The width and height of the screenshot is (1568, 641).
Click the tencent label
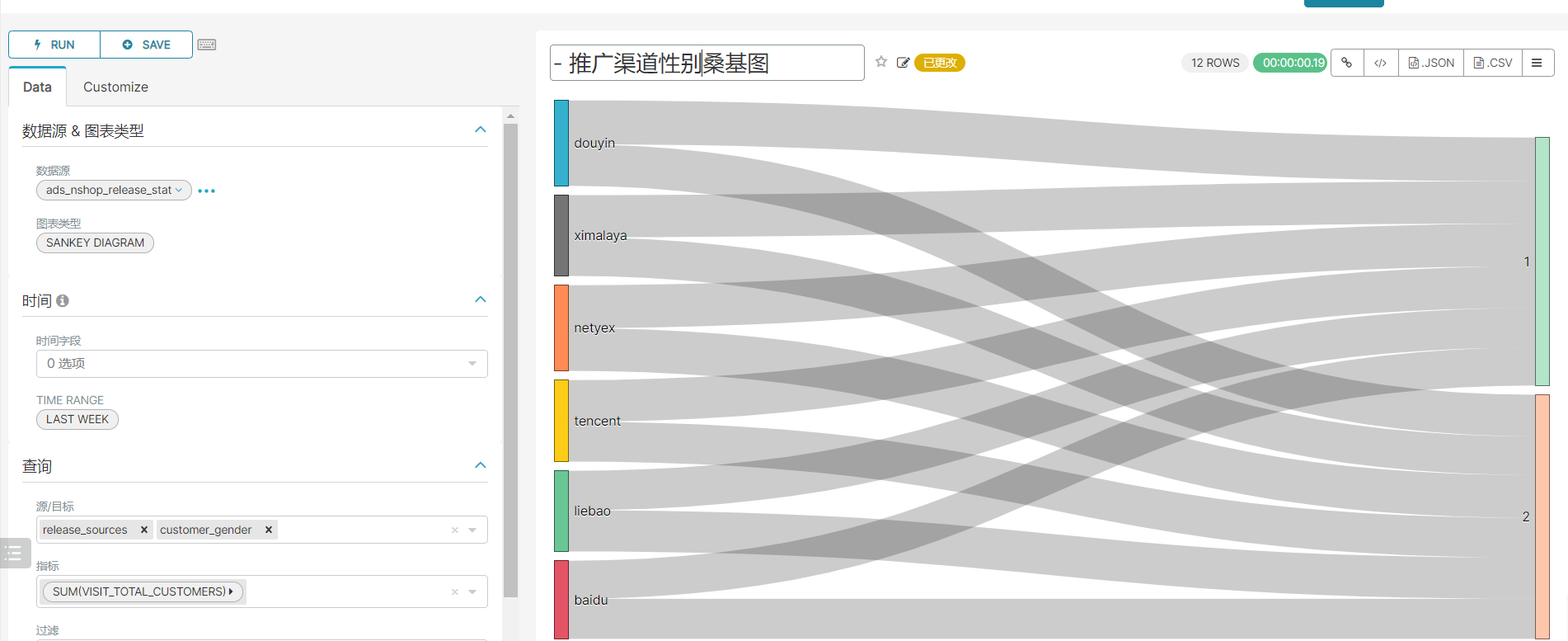click(x=597, y=421)
